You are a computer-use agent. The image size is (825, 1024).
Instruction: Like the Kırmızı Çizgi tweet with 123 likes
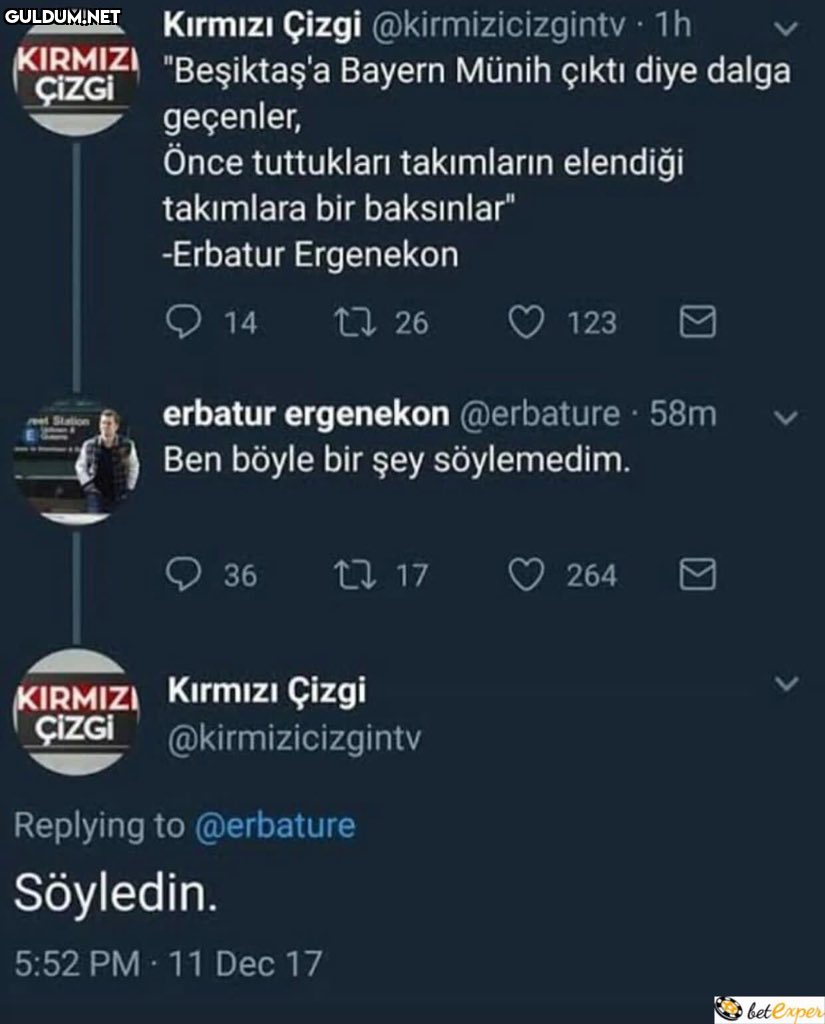tap(526, 322)
